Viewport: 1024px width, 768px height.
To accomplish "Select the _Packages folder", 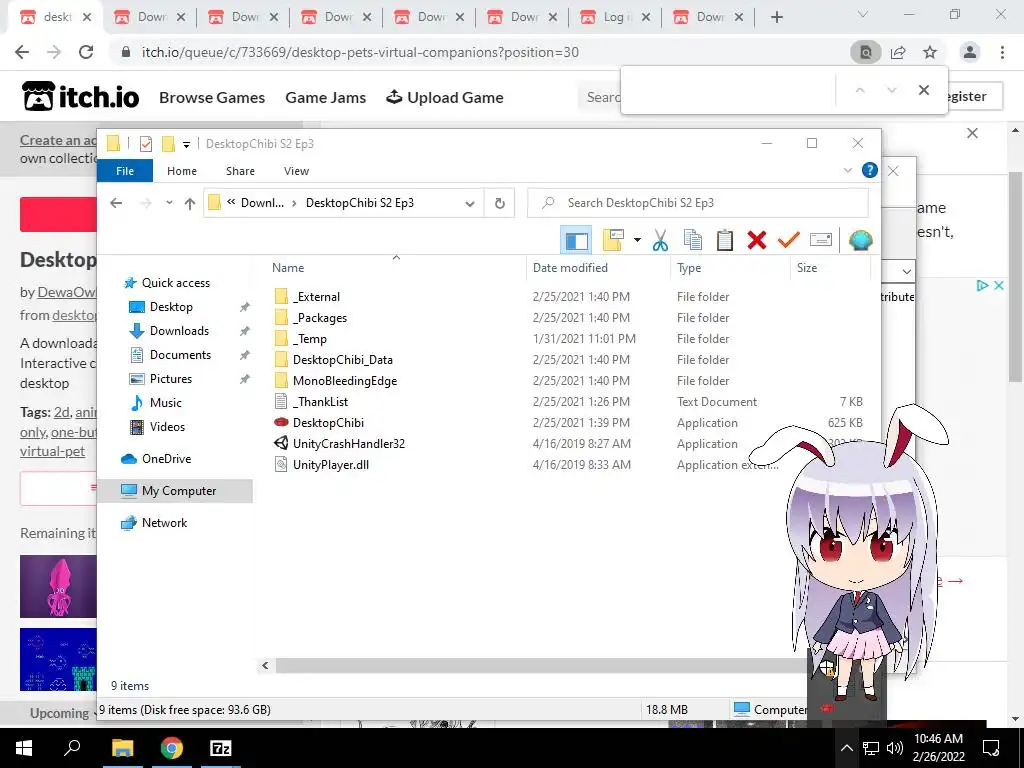I will click(320, 318).
